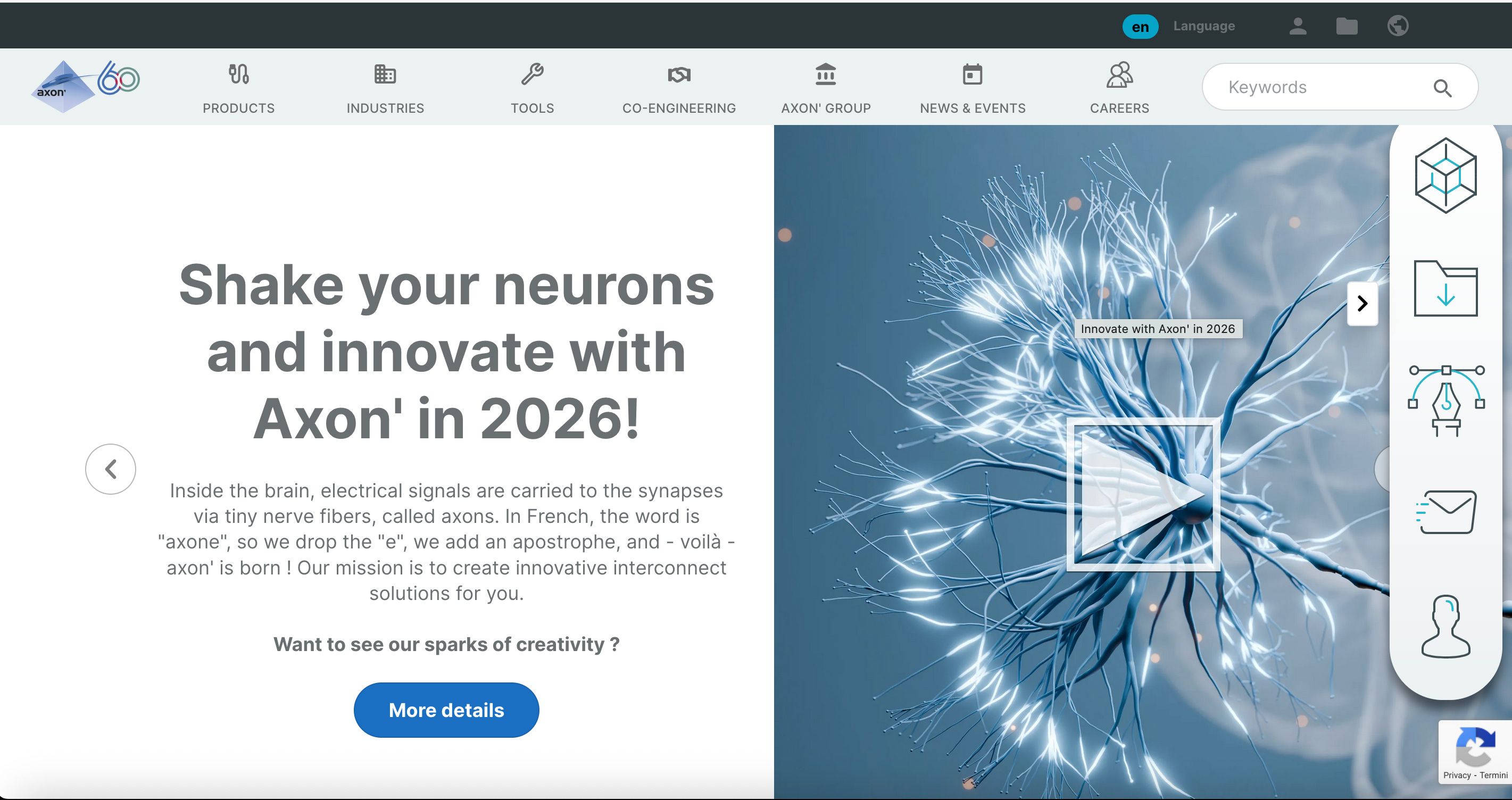Open the Industries menu
This screenshot has height=800, width=1512.
pyautogui.click(x=385, y=89)
